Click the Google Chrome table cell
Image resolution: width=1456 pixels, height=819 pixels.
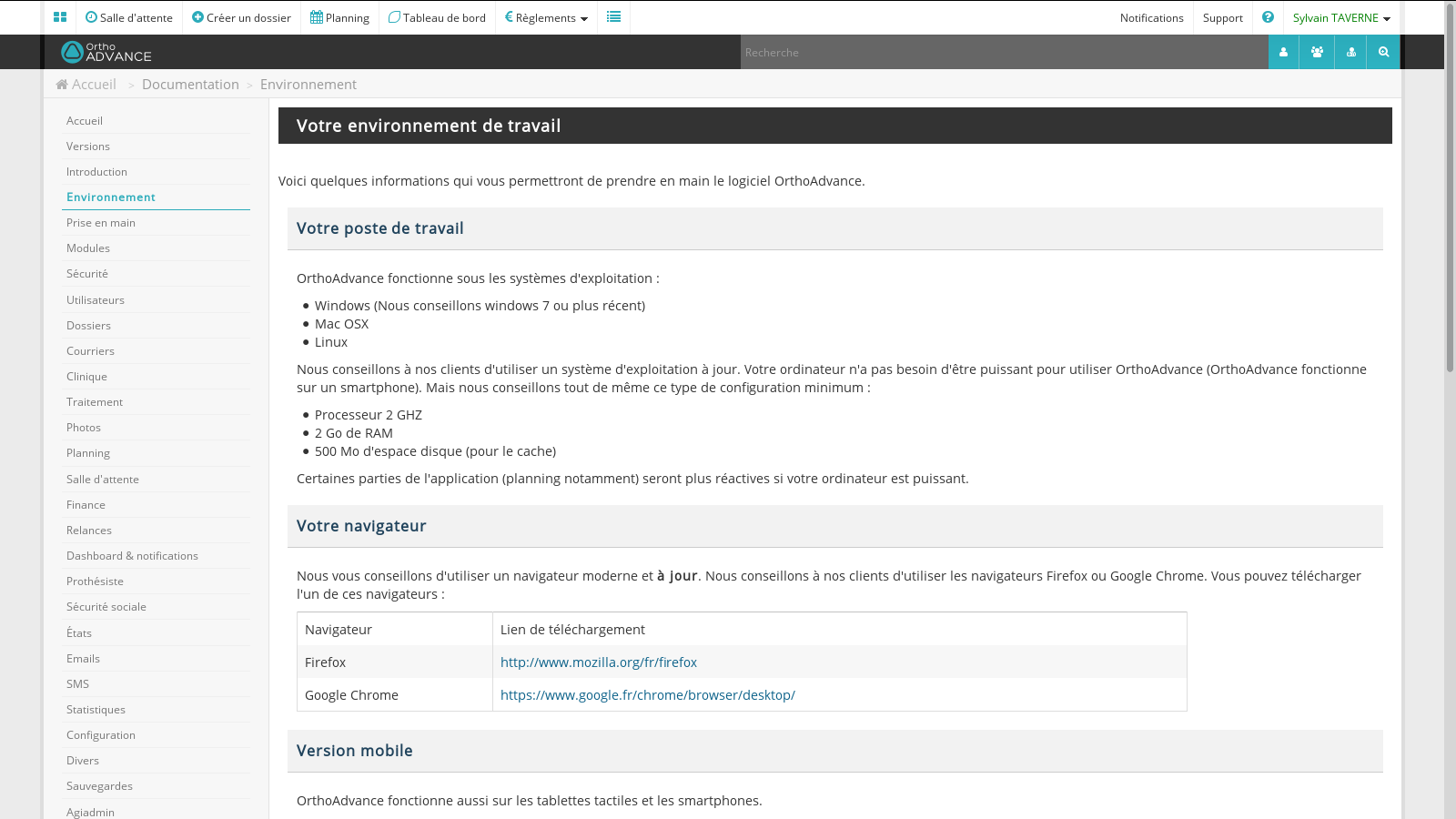(x=395, y=695)
